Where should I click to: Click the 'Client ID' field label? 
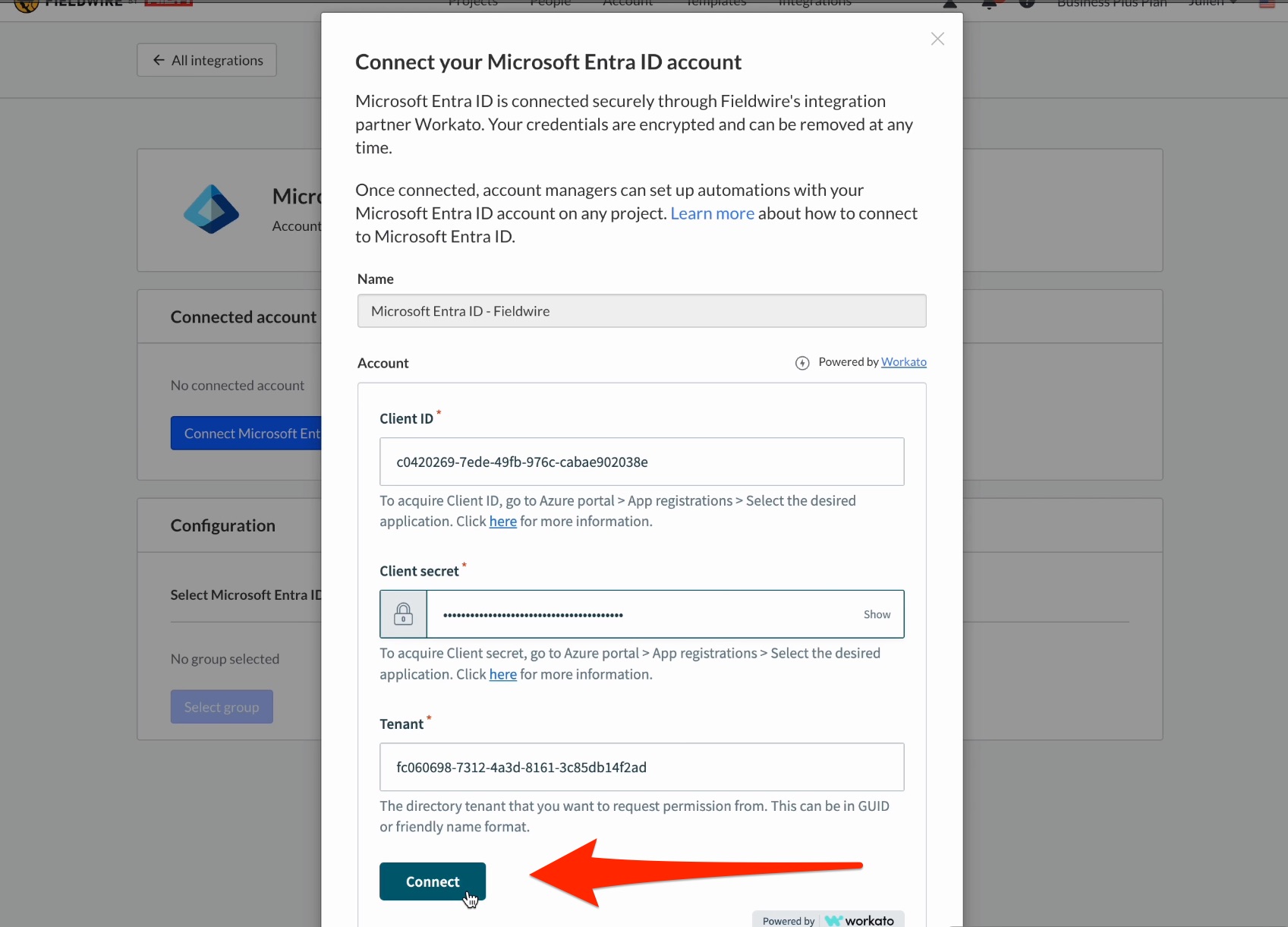point(406,418)
